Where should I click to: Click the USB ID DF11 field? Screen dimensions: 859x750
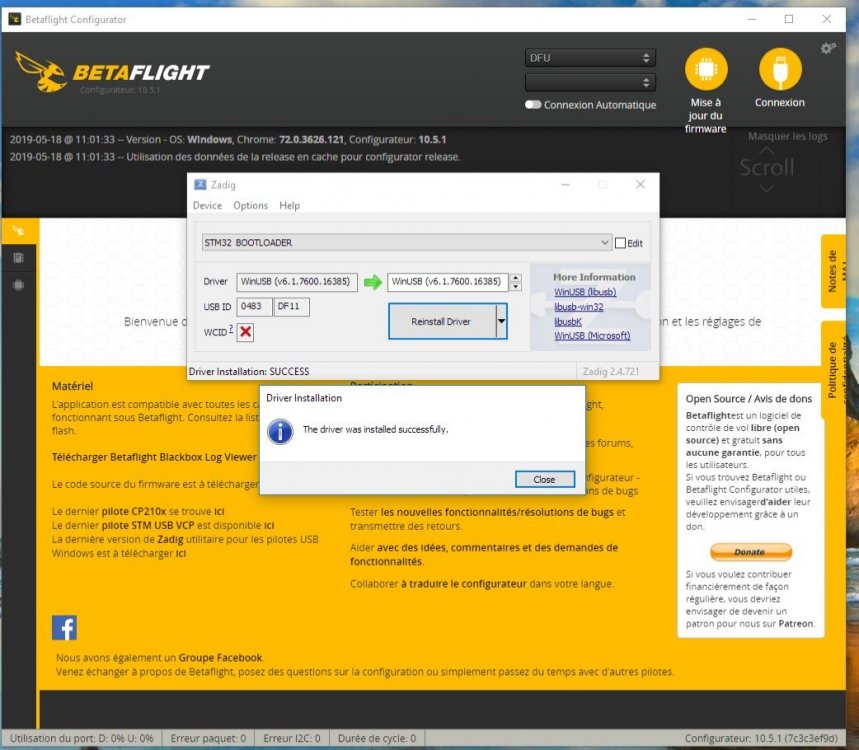pos(291,307)
